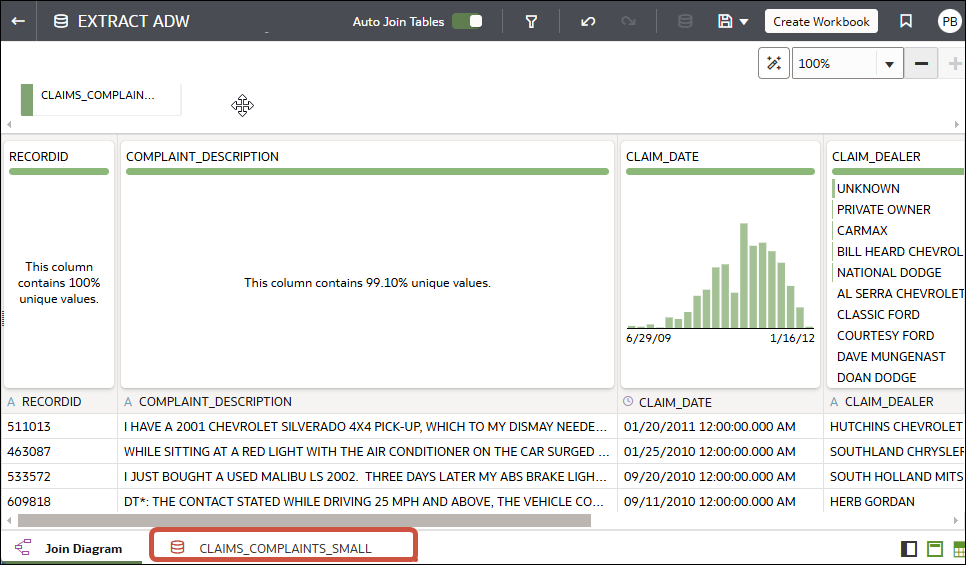Screen dimensions: 966x565
Task: Open the PB user profile menu
Action: pyautogui.click(x=949, y=21)
